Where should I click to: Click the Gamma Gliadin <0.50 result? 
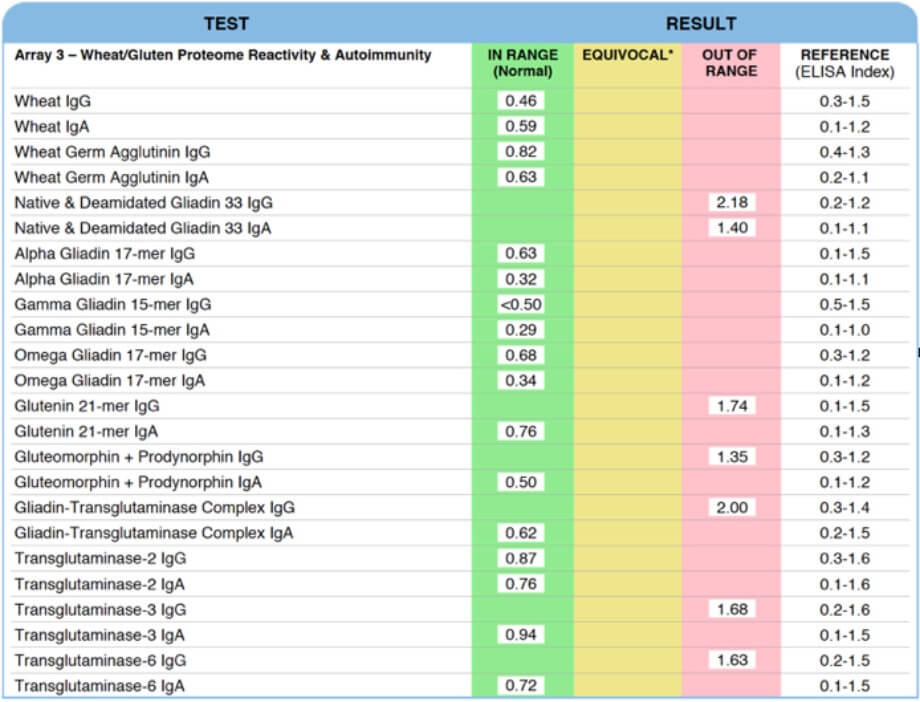coord(521,304)
